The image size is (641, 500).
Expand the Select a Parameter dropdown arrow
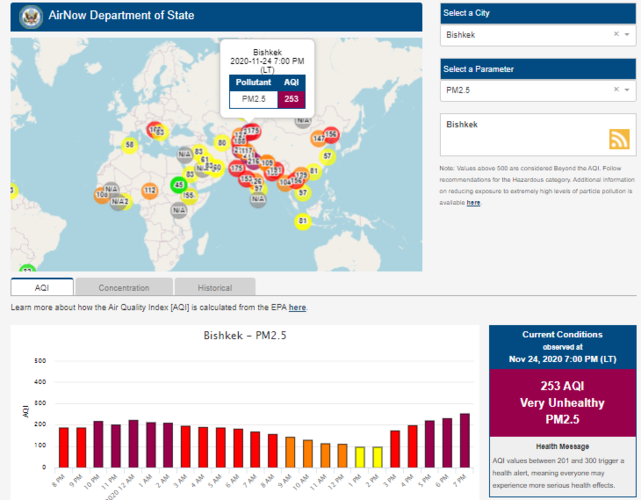(629, 91)
